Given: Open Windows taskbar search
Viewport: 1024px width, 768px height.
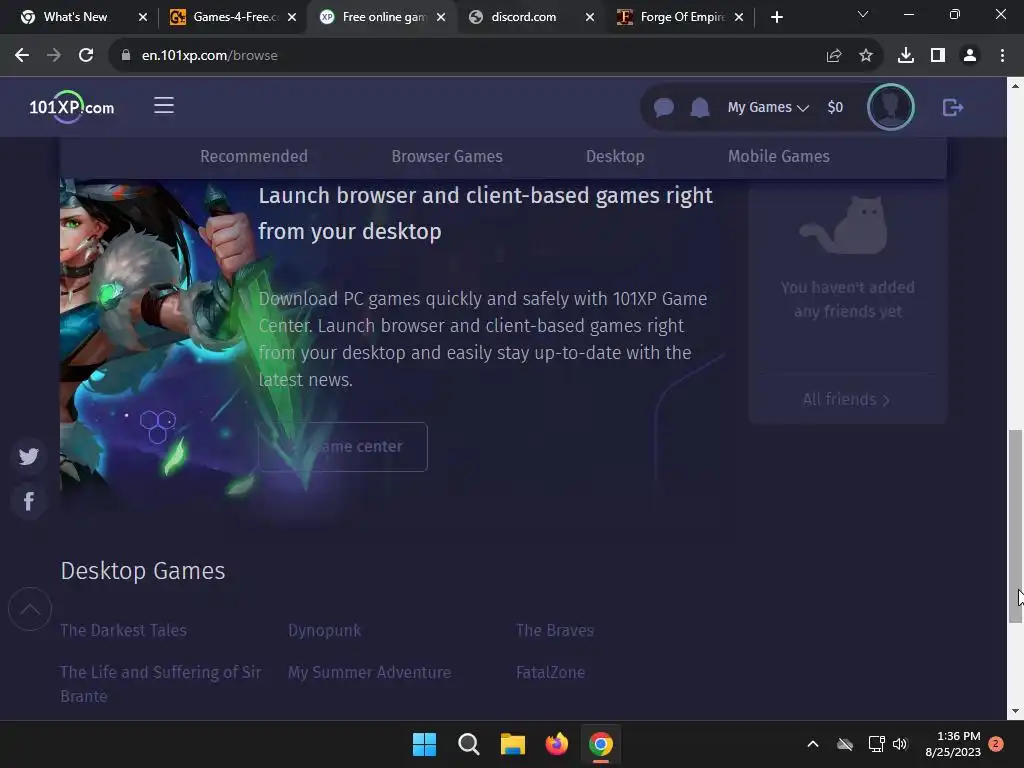Looking at the screenshot, I should click(468, 744).
